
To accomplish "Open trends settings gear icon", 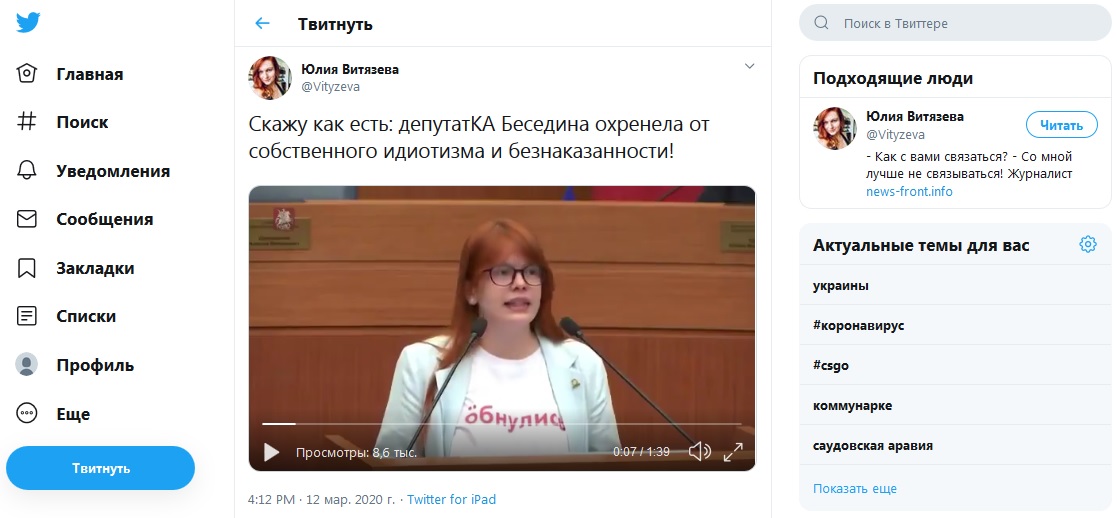I will click(1087, 245).
